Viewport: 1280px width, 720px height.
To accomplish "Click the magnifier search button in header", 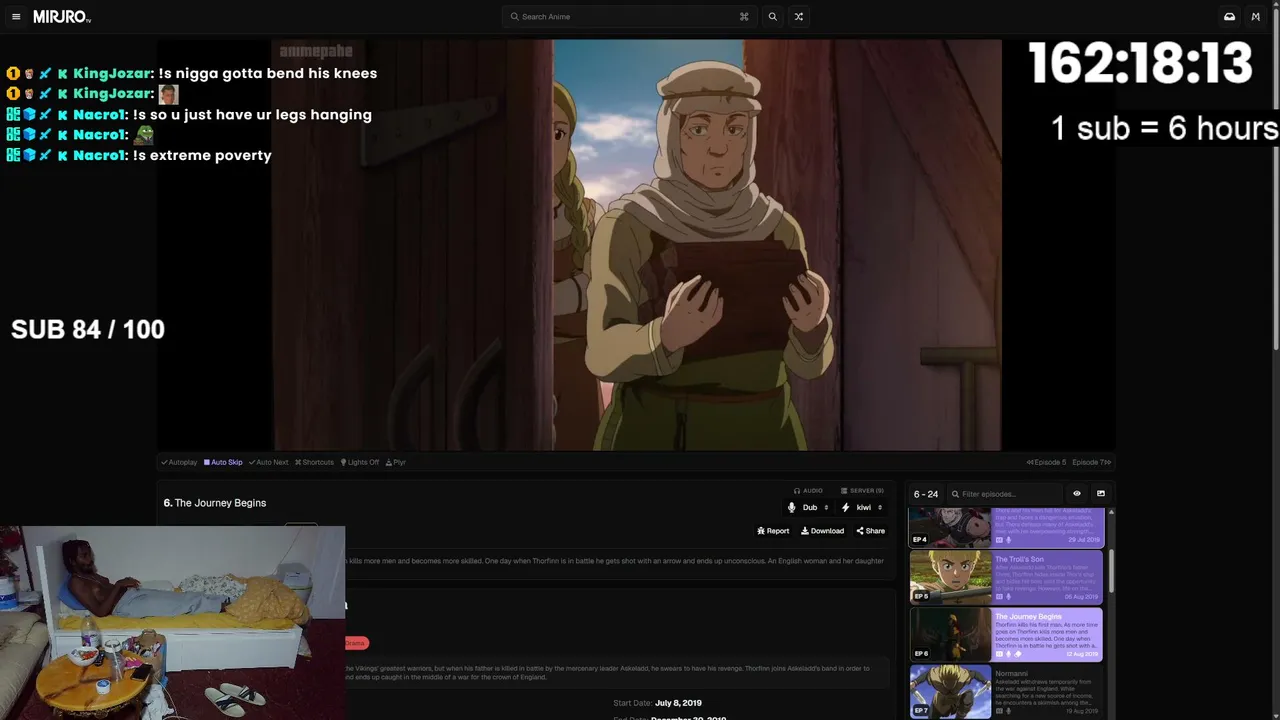I will point(772,17).
